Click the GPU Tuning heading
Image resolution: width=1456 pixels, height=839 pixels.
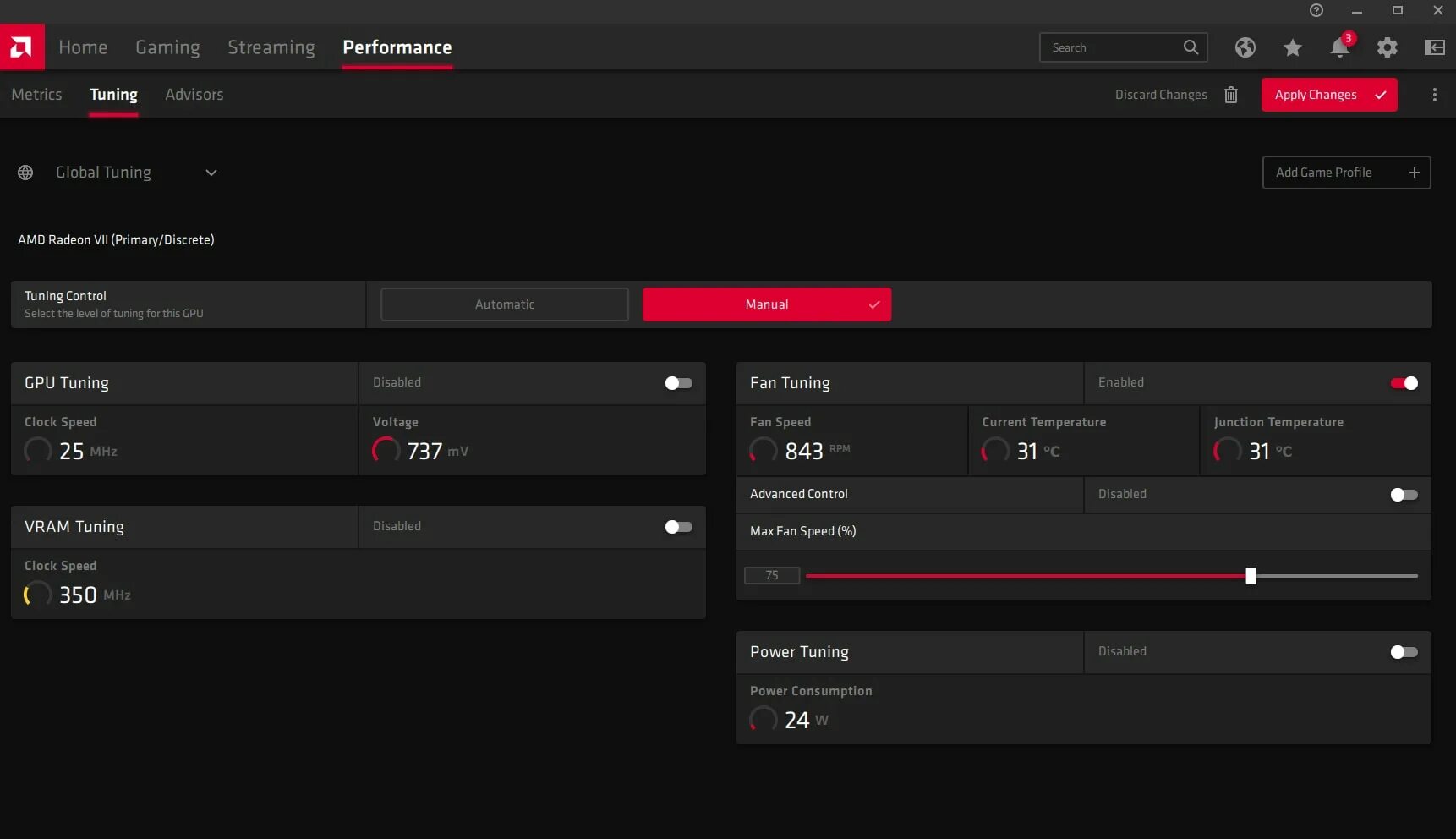[x=67, y=383]
